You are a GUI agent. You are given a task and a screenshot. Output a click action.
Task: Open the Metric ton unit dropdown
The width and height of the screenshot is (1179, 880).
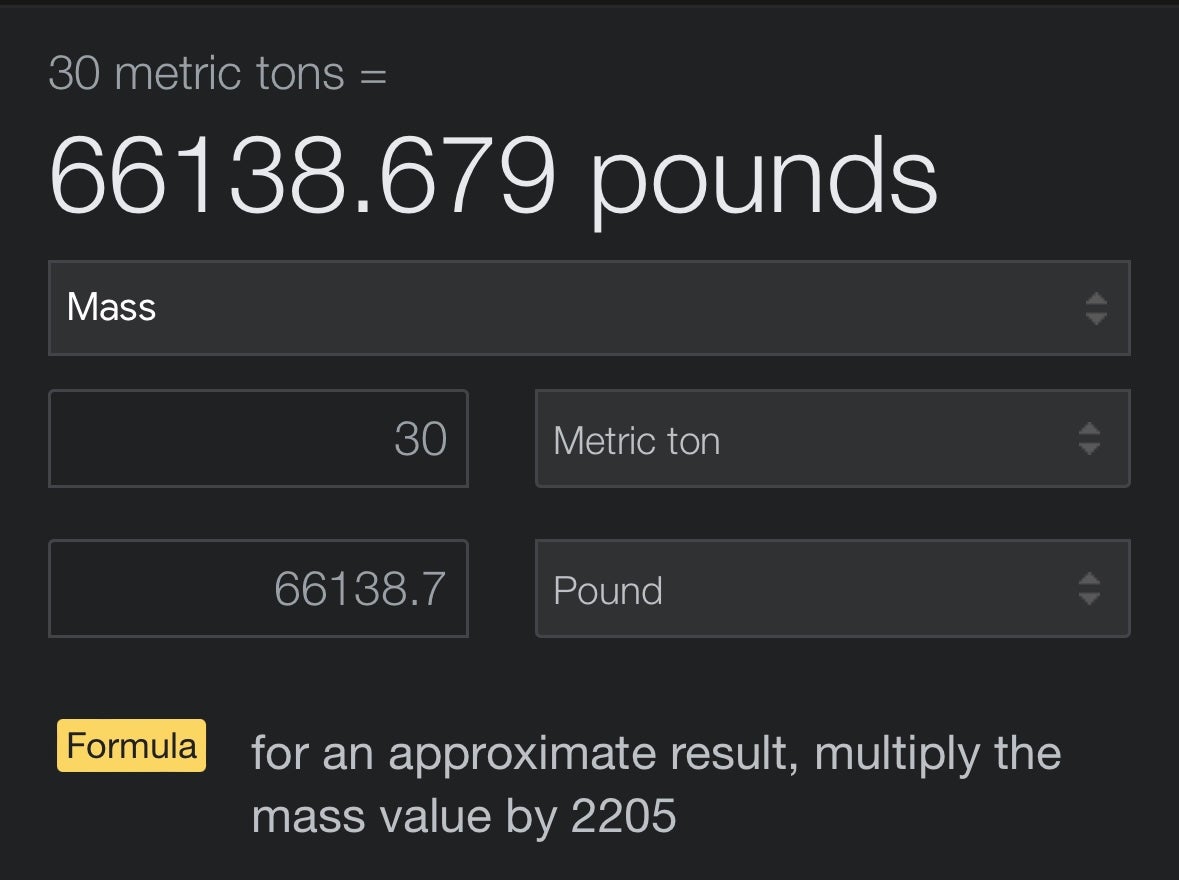[x=832, y=439]
